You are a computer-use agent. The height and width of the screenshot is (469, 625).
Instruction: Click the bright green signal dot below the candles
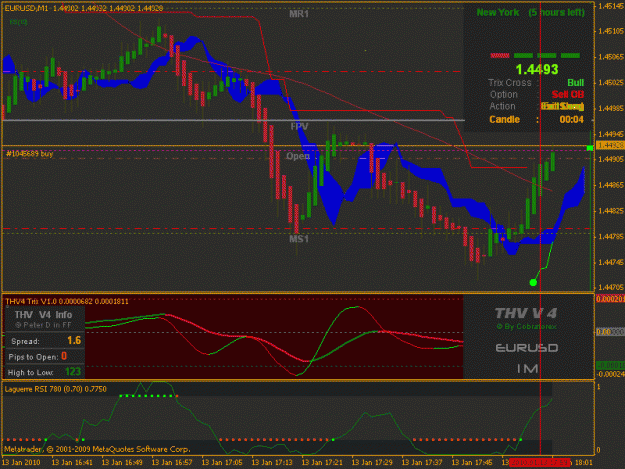pos(533,283)
